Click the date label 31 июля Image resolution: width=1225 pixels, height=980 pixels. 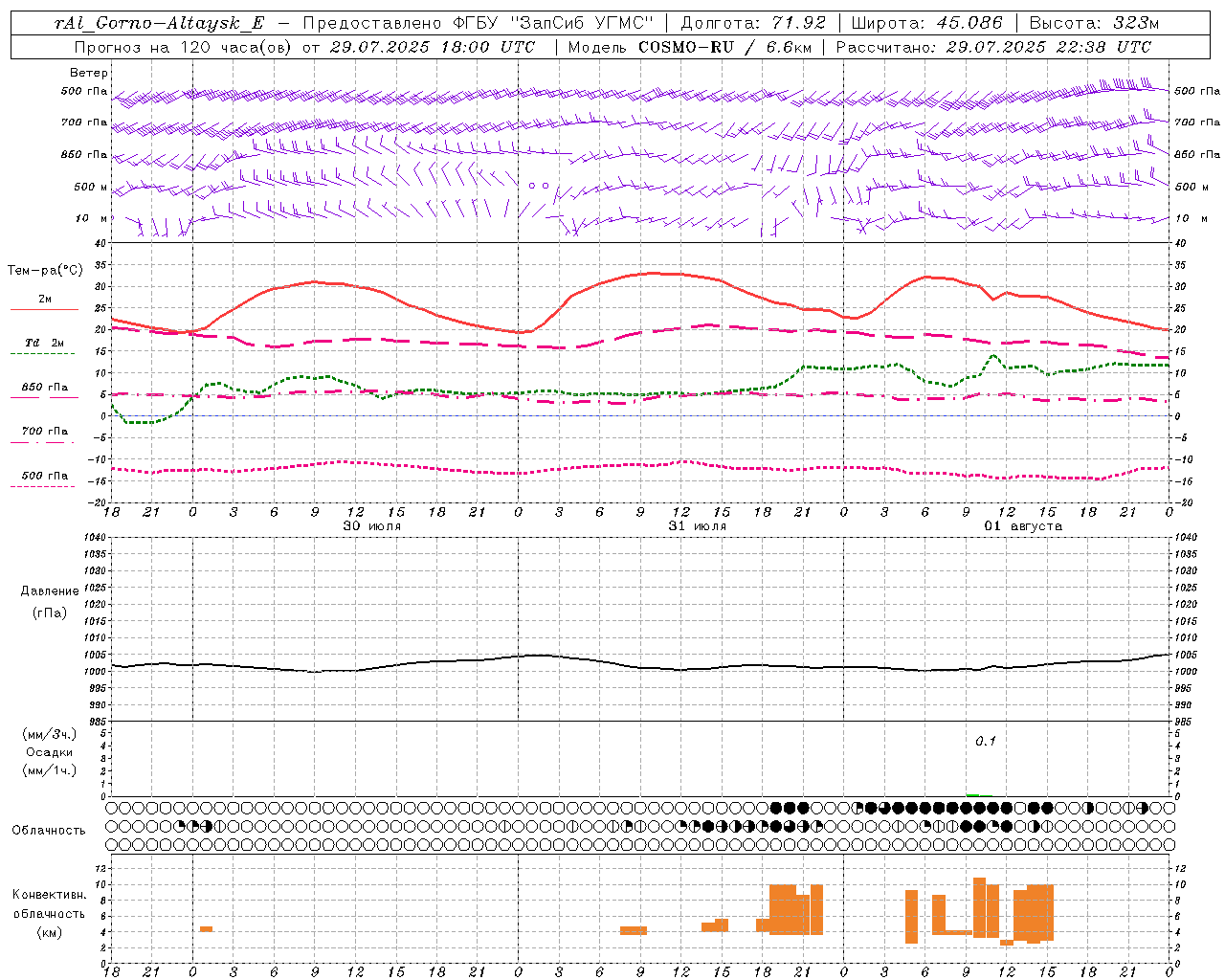[x=698, y=526]
